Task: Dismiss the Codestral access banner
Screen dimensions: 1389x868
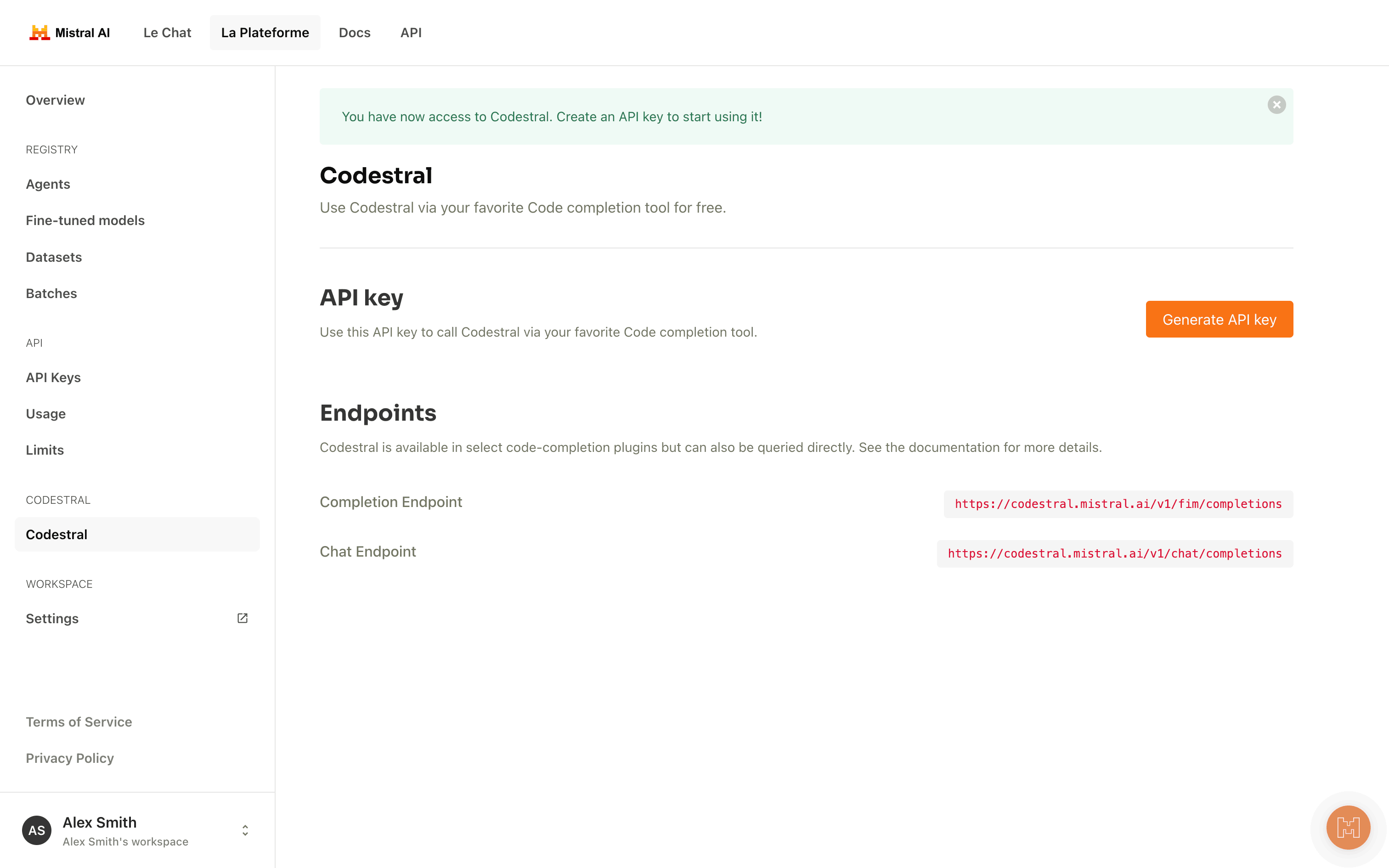Action: pyautogui.click(x=1276, y=105)
